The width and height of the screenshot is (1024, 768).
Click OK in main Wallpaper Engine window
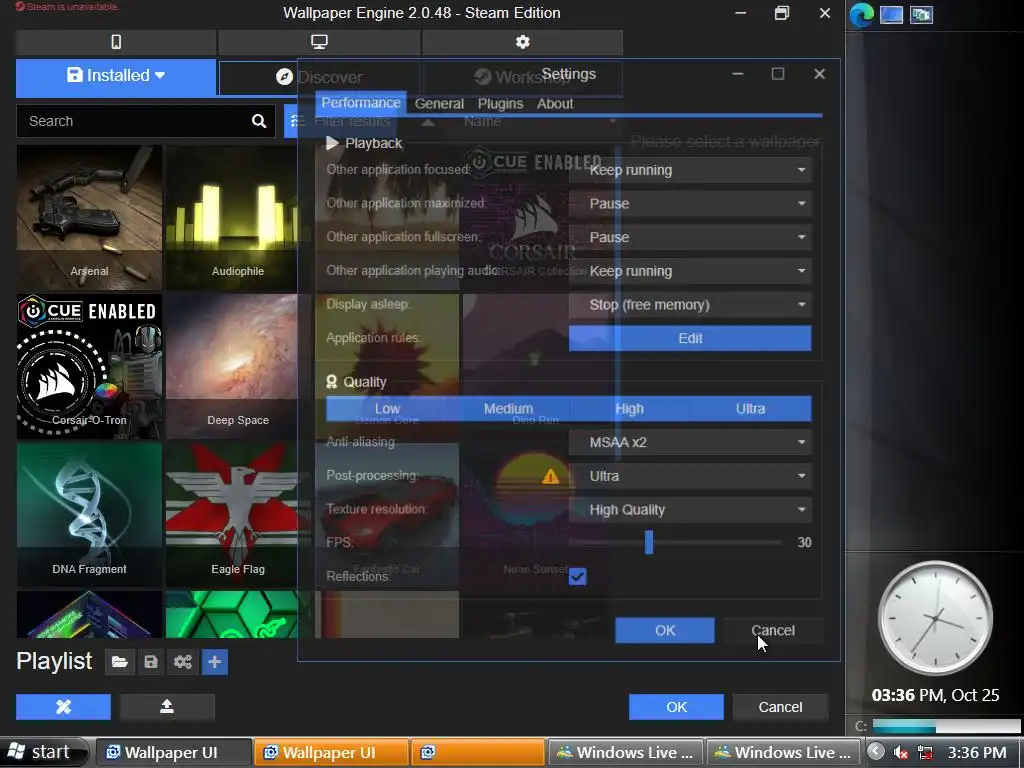(677, 707)
